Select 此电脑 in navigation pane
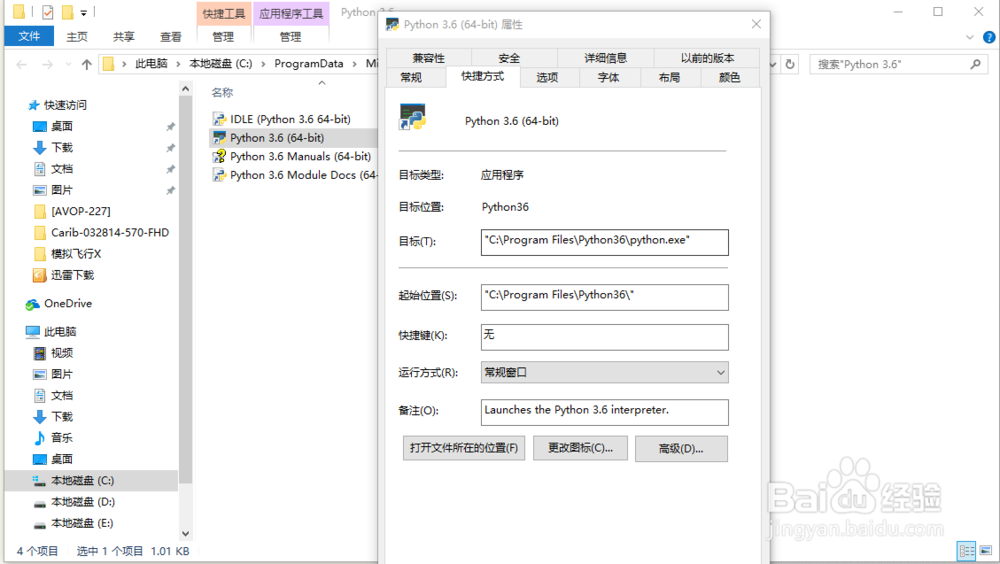This screenshot has height=564, width=1000. [x=60, y=332]
